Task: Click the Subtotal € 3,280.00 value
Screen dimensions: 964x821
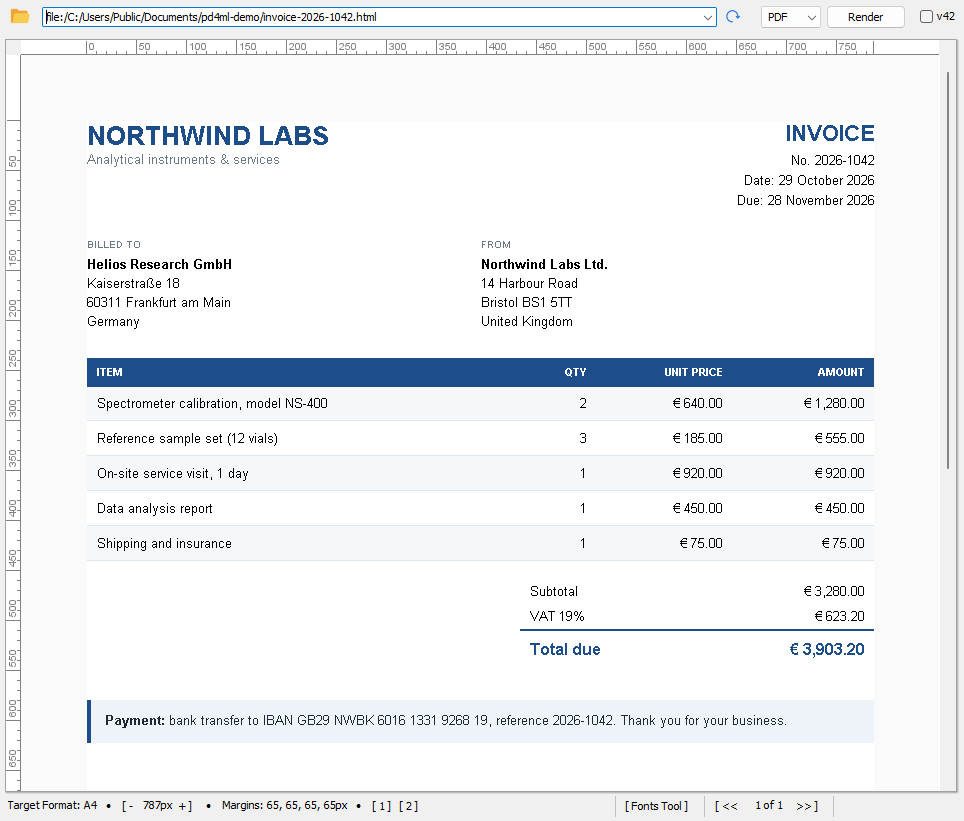Action: tap(834, 592)
